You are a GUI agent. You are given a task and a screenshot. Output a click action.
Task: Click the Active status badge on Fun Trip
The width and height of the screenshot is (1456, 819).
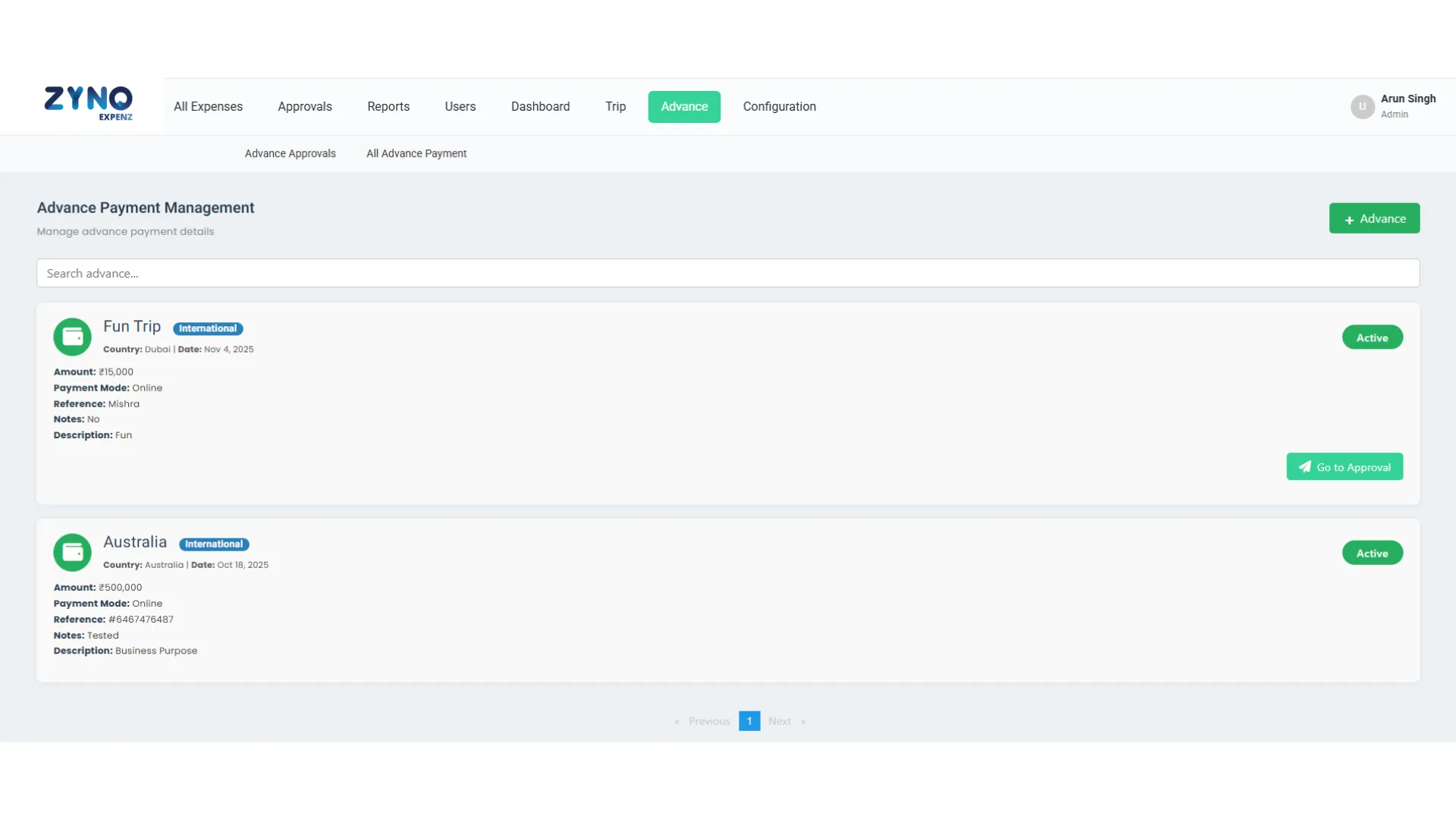[x=1372, y=337]
